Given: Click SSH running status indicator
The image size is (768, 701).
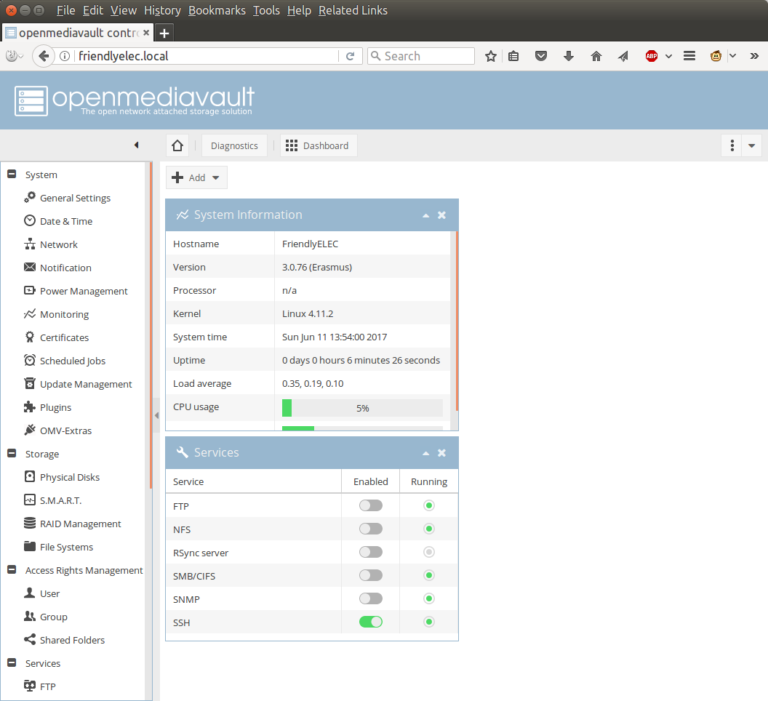Looking at the screenshot, I should coord(429,622).
